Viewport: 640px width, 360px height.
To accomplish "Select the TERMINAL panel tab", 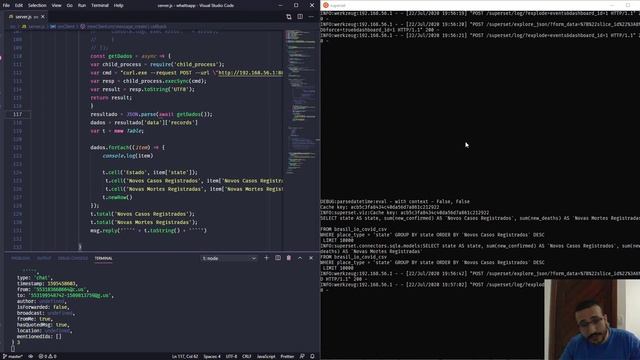I will (x=103, y=258).
